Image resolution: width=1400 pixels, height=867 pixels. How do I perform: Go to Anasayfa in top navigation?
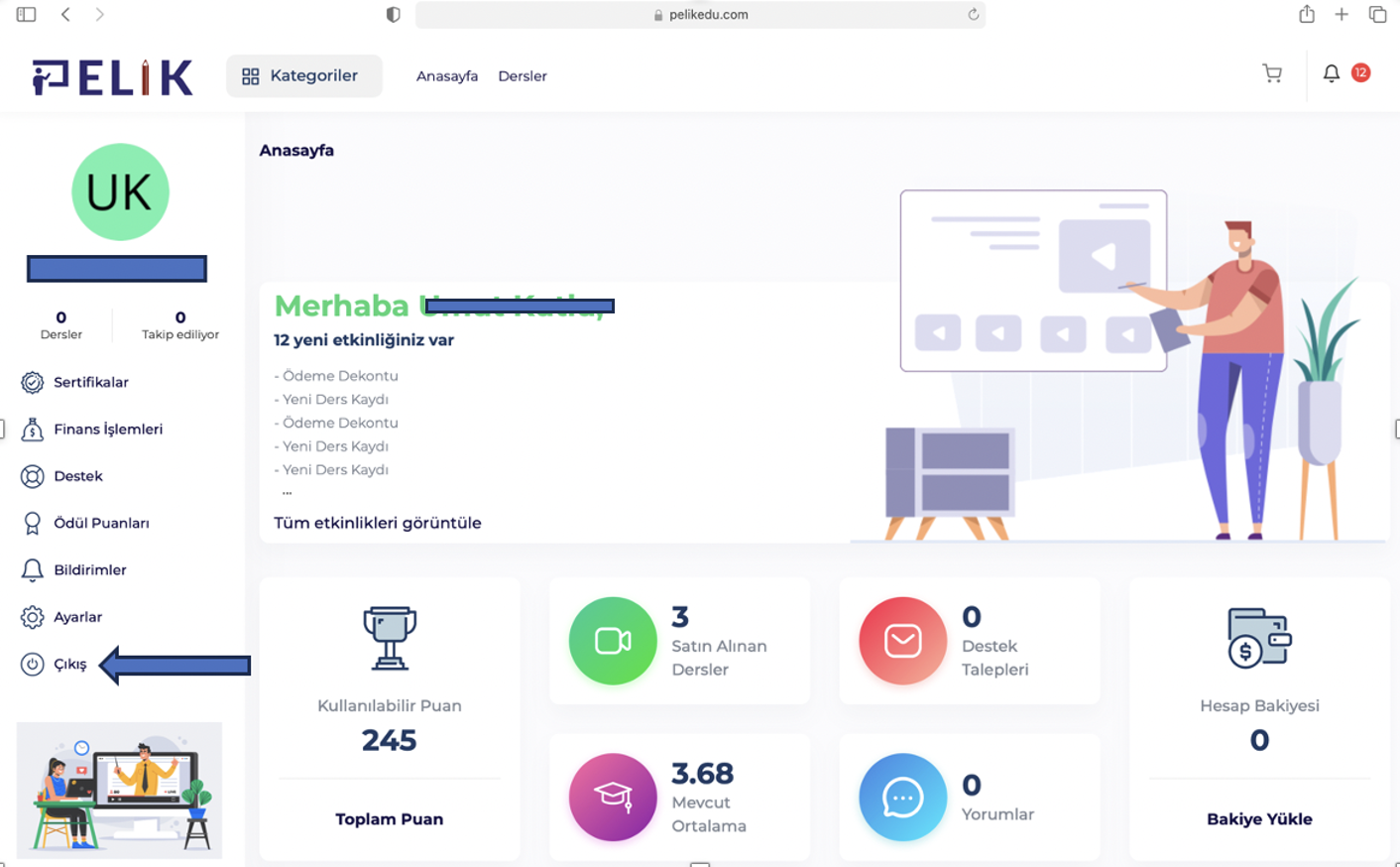(x=446, y=76)
